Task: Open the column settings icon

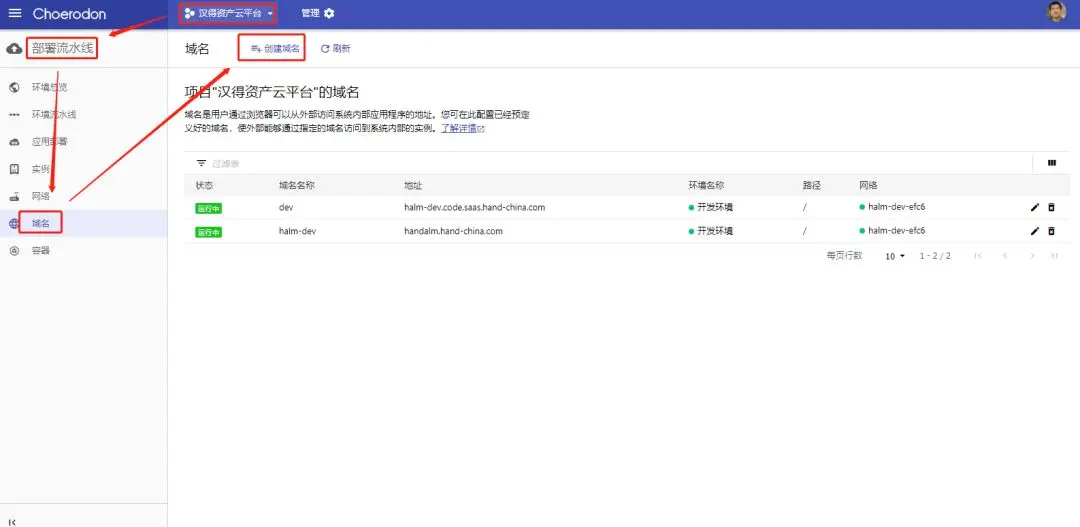Action: [x=1052, y=163]
